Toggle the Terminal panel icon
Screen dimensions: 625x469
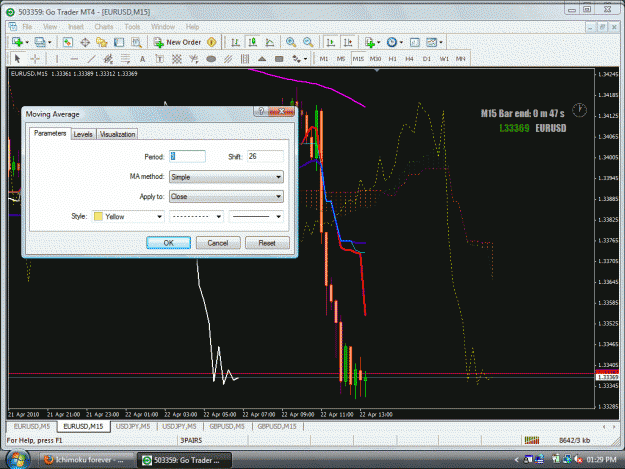(x=119, y=42)
